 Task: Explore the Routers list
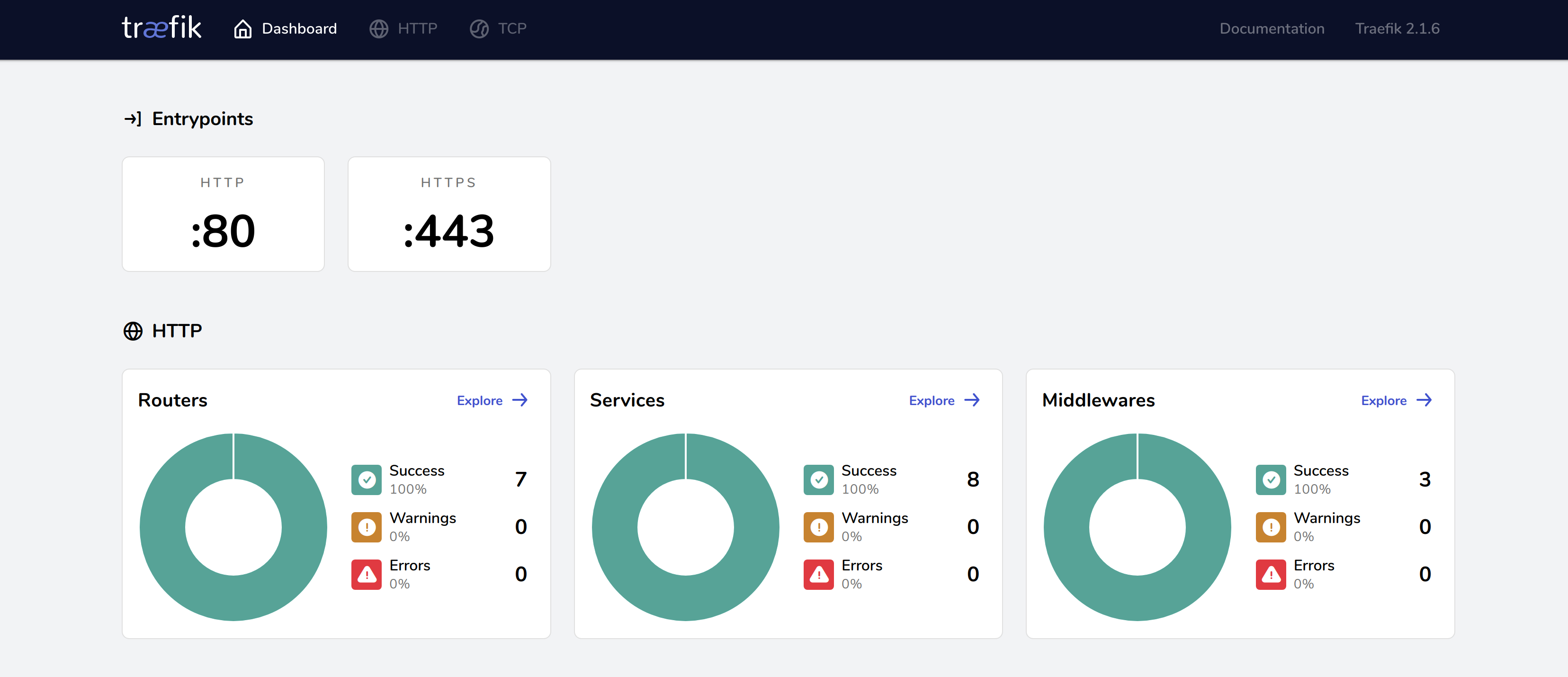coord(492,401)
